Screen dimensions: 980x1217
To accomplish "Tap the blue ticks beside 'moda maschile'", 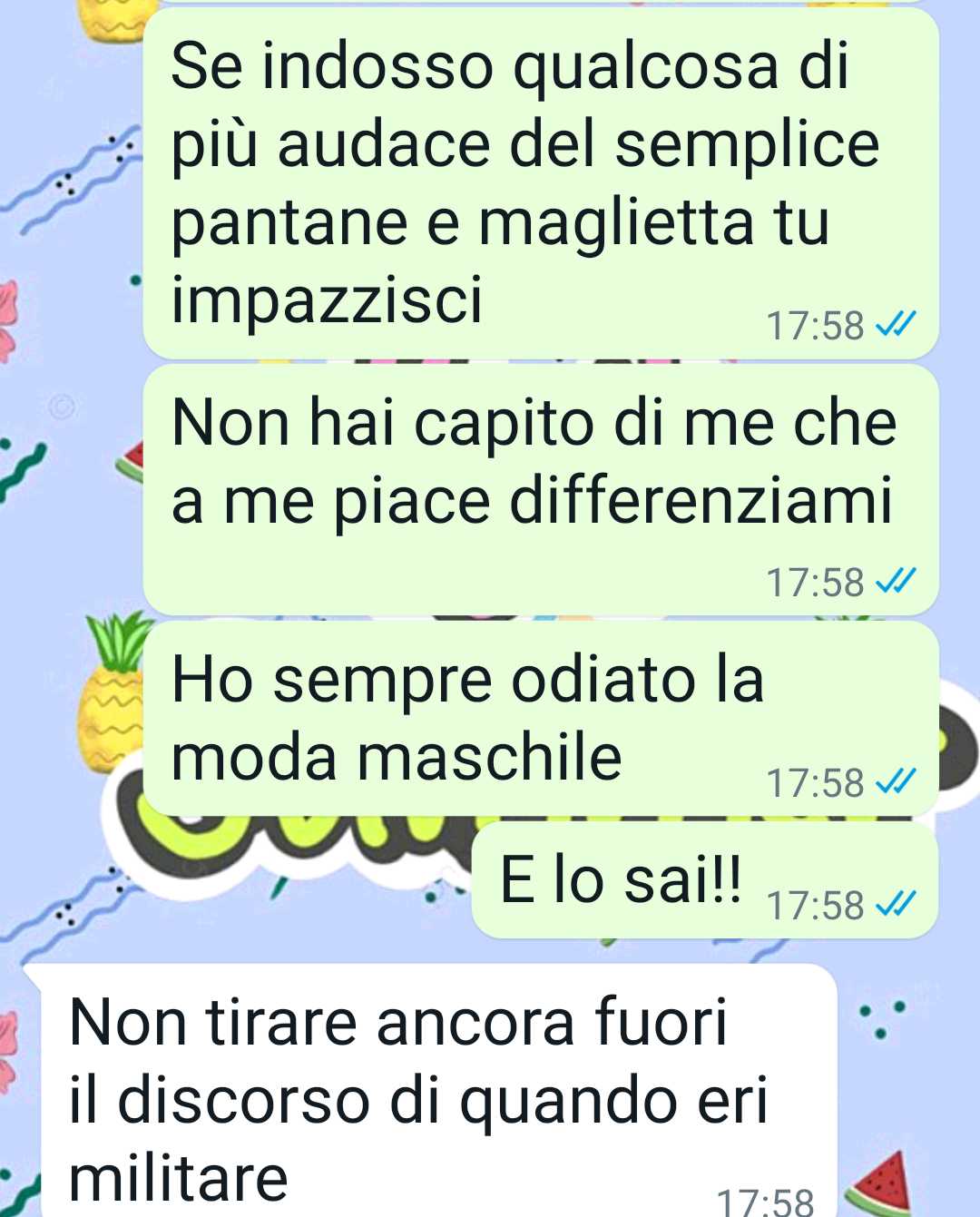I will point(895,781).
